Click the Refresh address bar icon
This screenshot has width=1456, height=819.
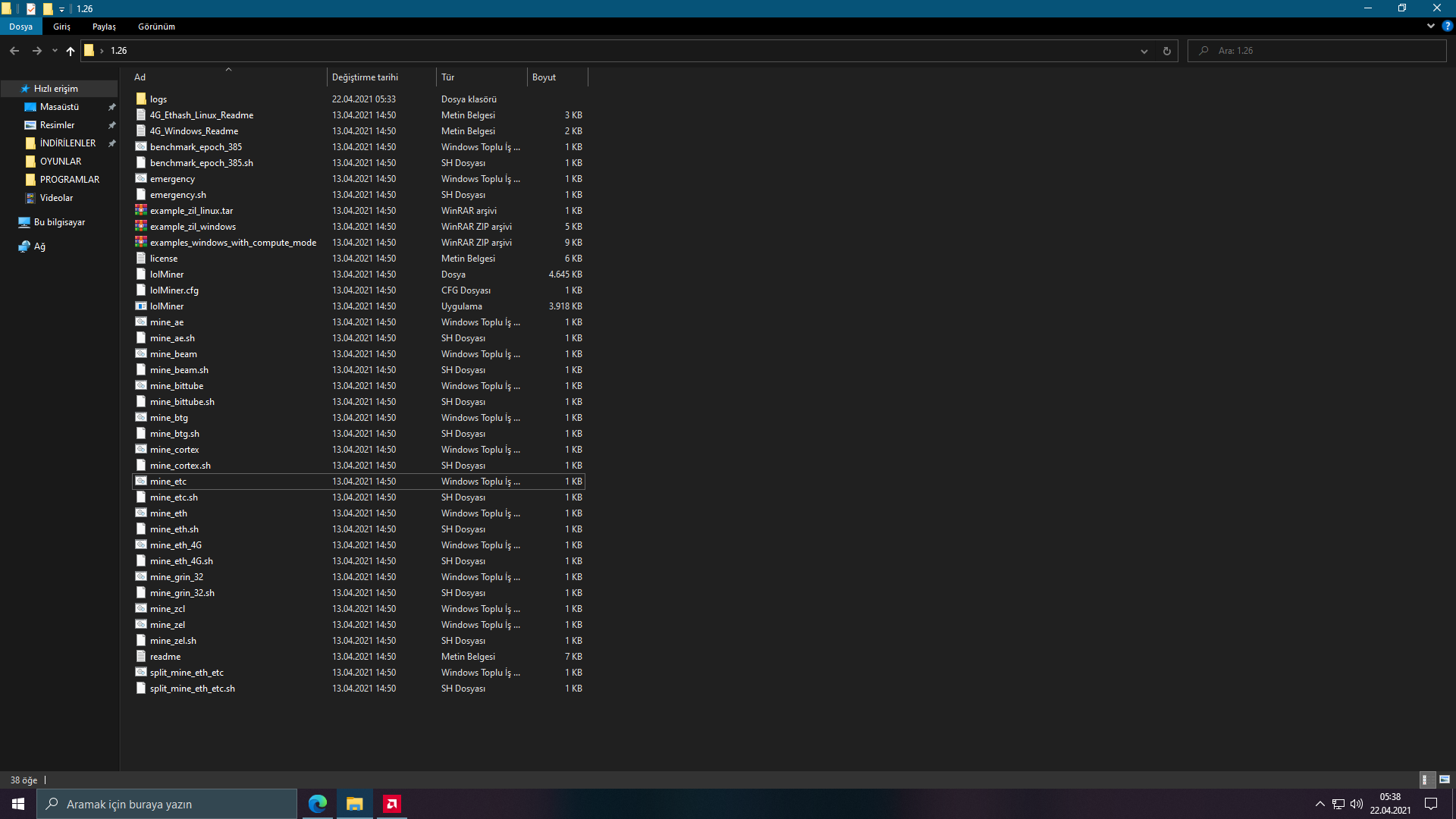(1166, 51)
